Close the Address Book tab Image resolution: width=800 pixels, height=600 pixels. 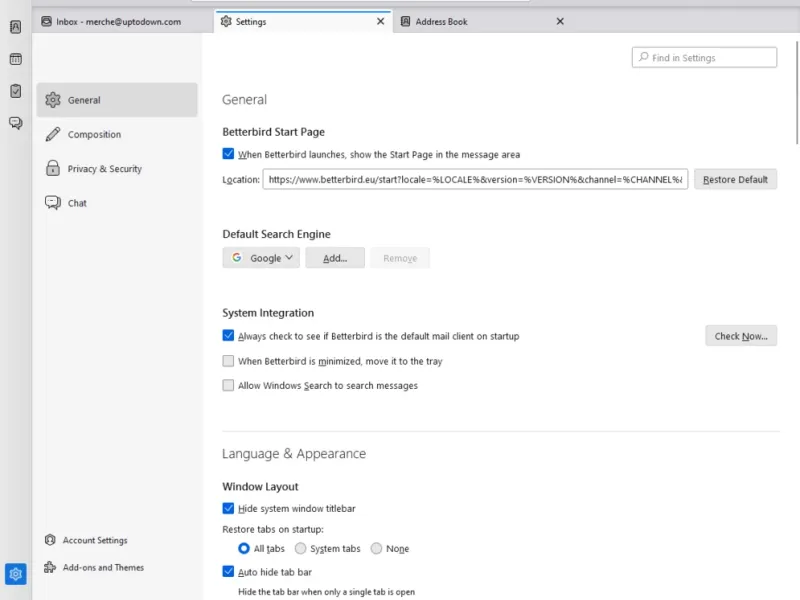coord(560,21)
